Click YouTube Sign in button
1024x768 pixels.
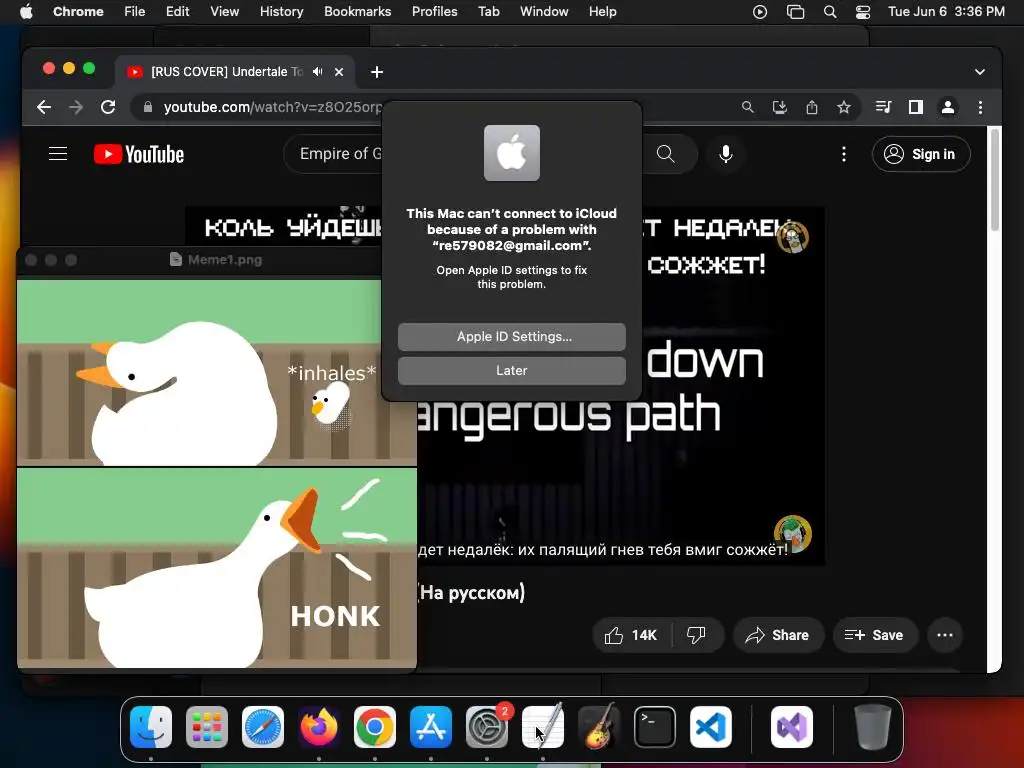921,154
